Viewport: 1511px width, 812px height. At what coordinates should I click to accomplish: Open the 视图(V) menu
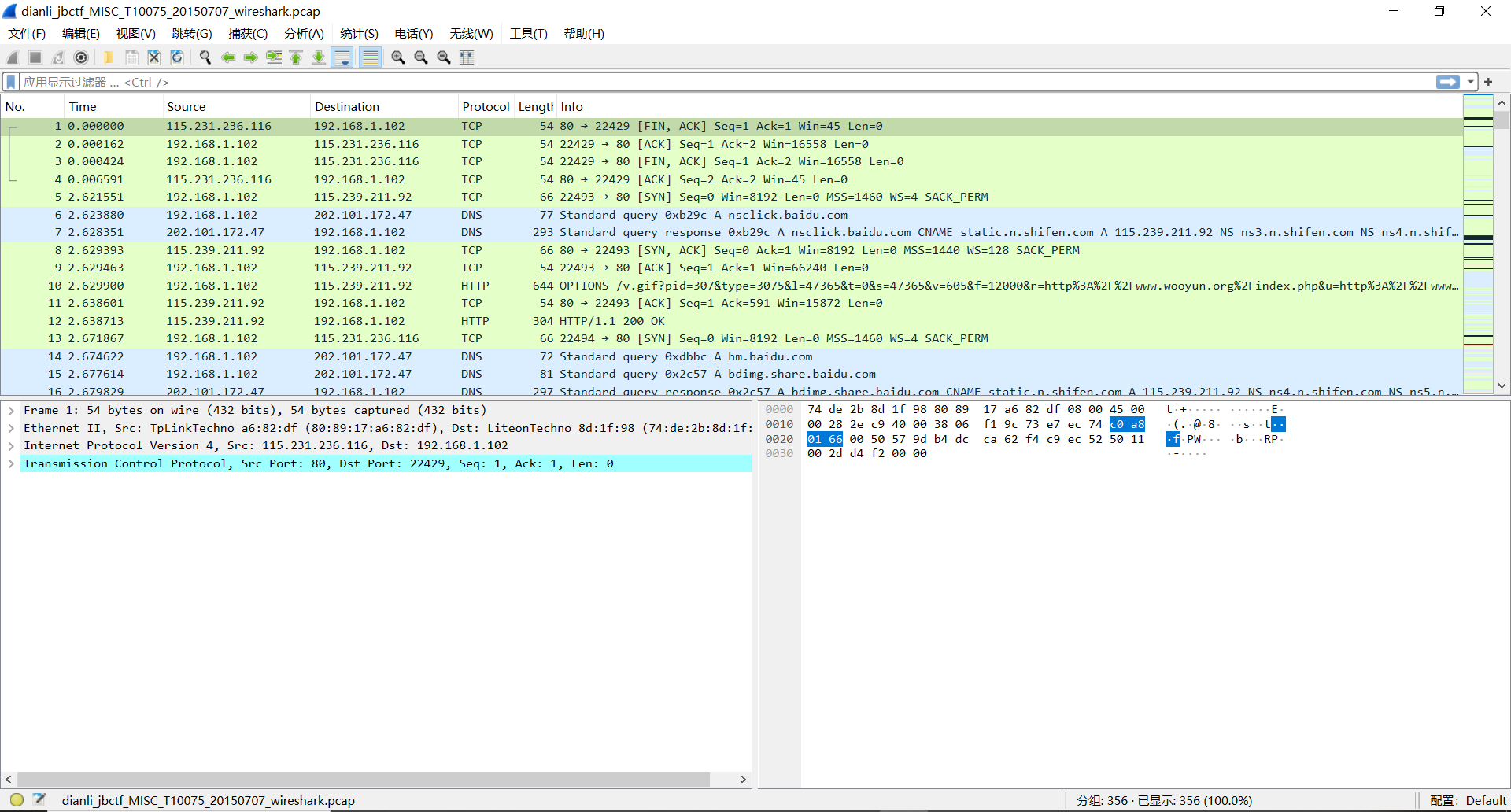[136, 34]
